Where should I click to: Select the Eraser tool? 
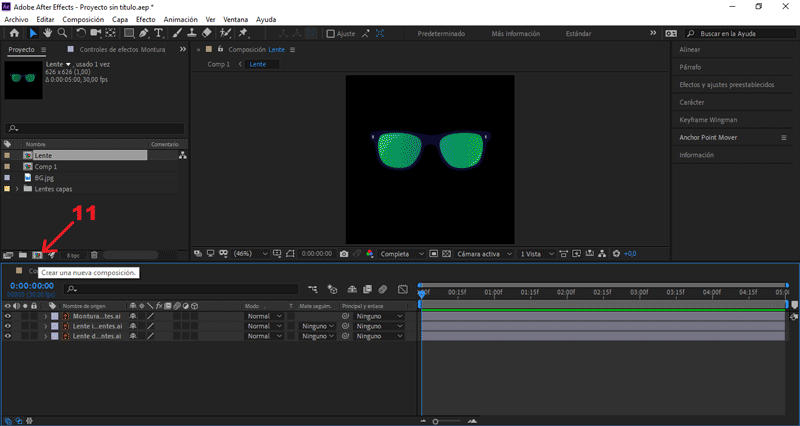[x=206, y=33]
